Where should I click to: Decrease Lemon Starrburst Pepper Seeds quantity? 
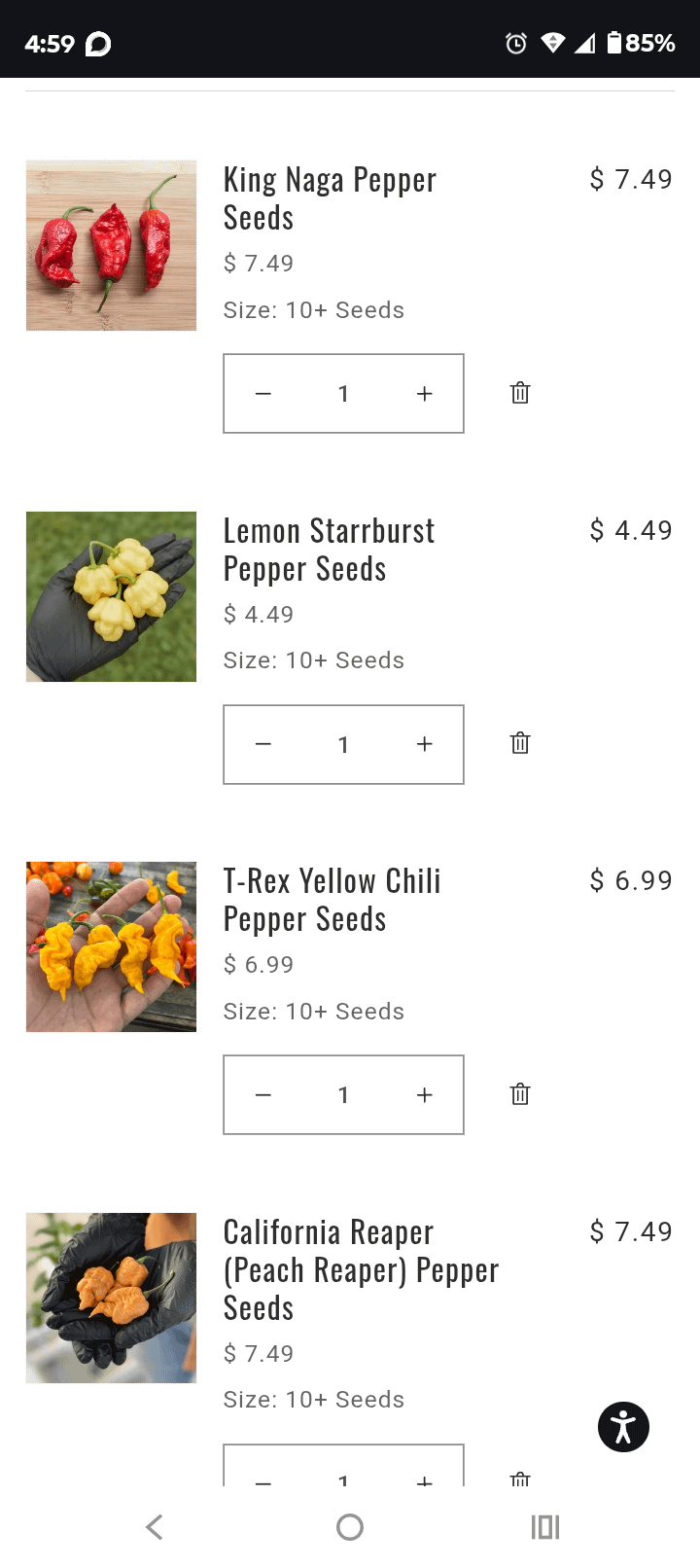click(263, 744)
